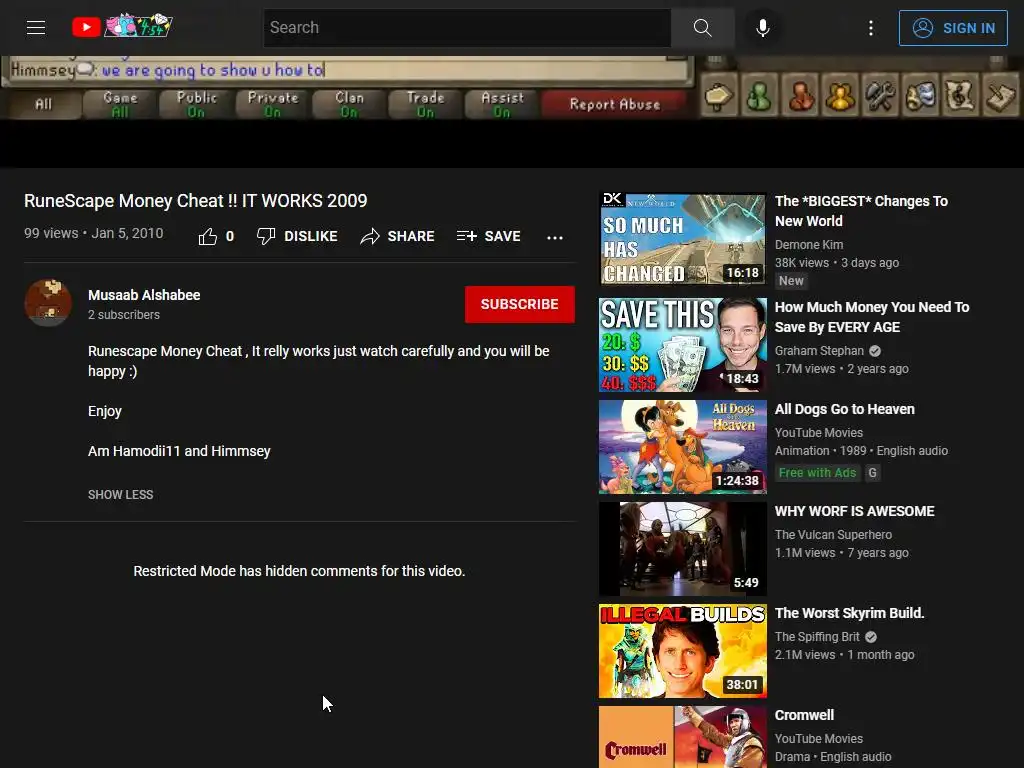Open 'Cromwell' movie title
Screen dimensions: 1024x768
pyautogui.click(x=805, y=715)
